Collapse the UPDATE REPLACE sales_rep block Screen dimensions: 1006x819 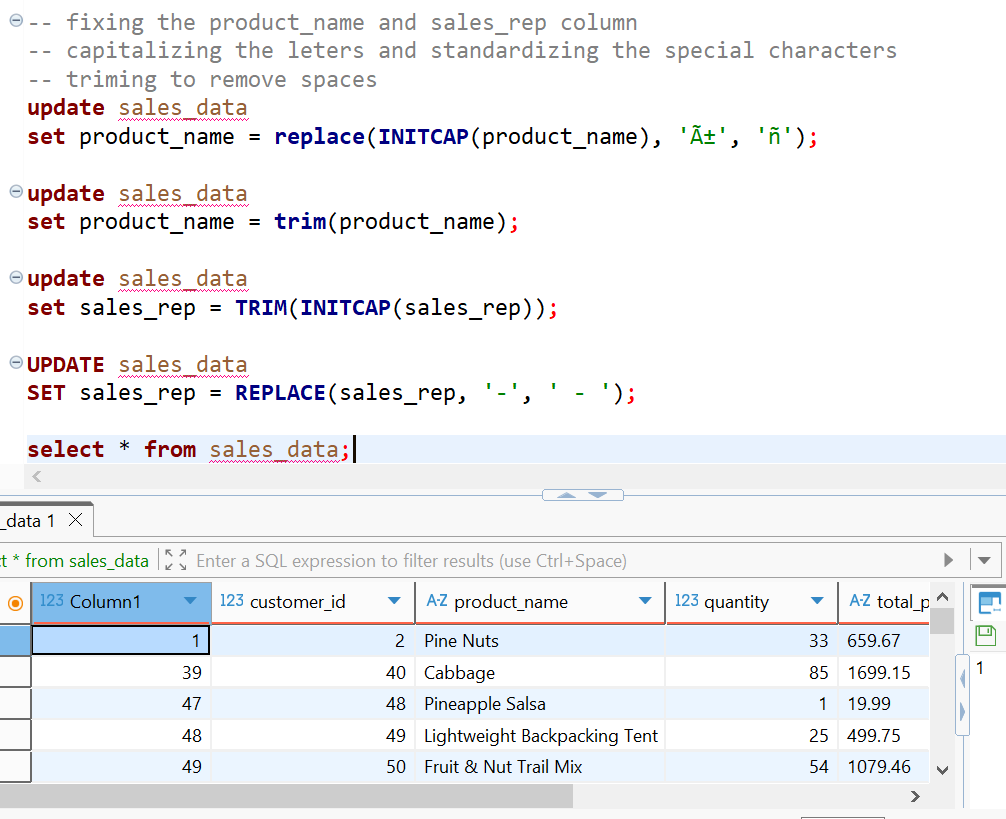click(x=16, y=362)
